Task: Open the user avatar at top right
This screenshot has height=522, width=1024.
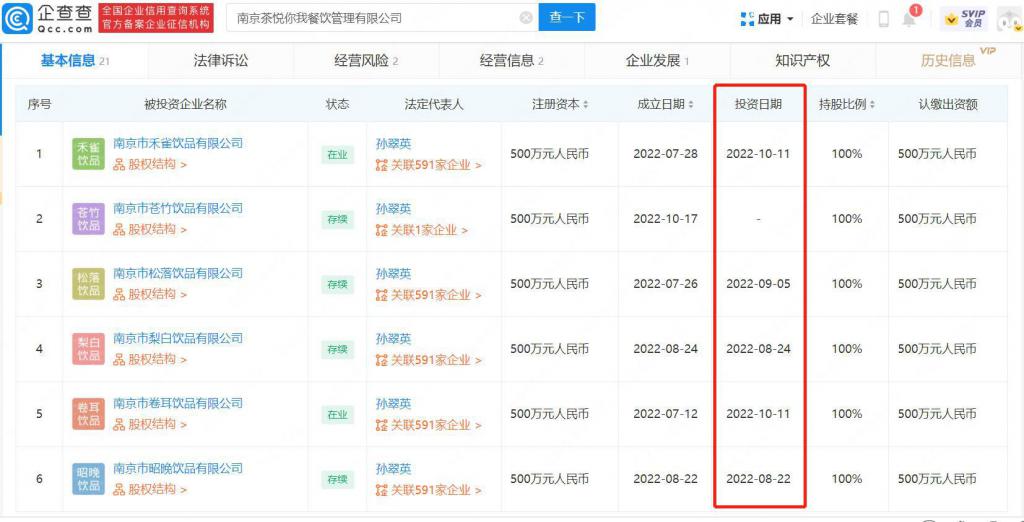Action: [x=1008, y=19]
